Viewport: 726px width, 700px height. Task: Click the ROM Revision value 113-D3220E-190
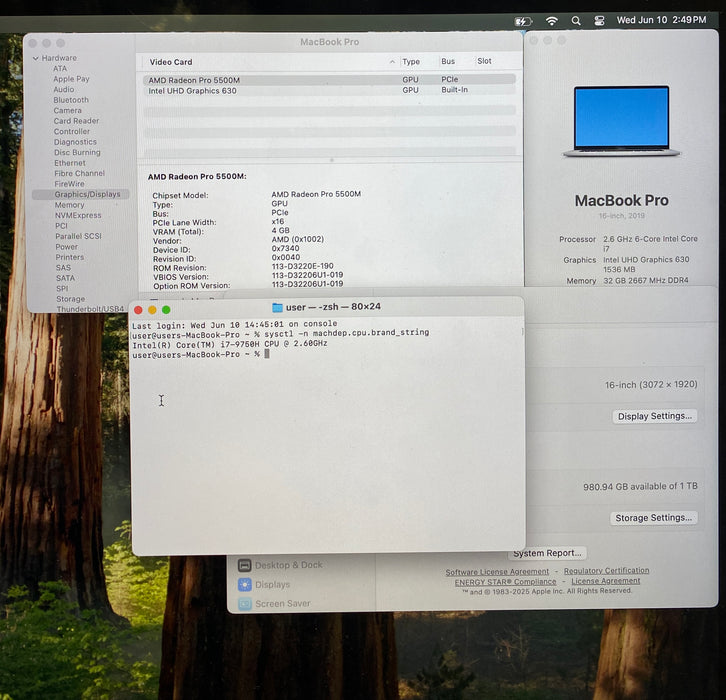click(x=302, y=266)
